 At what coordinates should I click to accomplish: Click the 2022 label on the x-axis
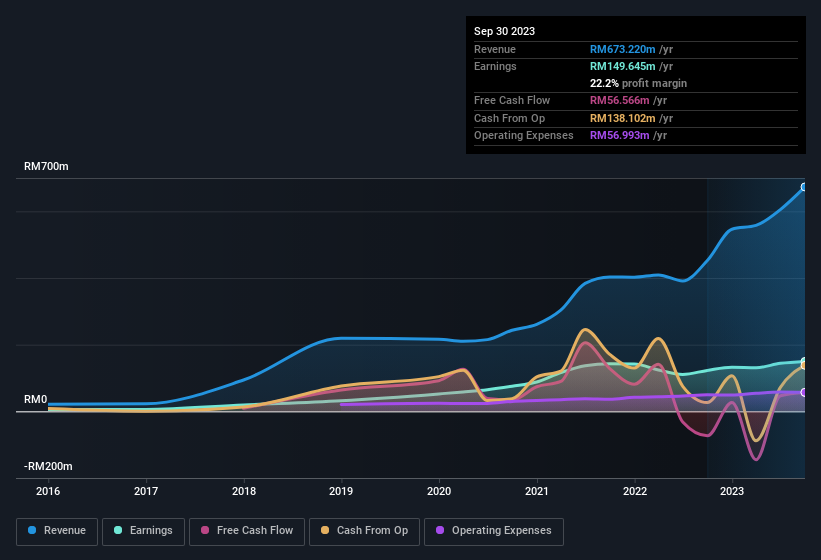[x=635, y=491]
